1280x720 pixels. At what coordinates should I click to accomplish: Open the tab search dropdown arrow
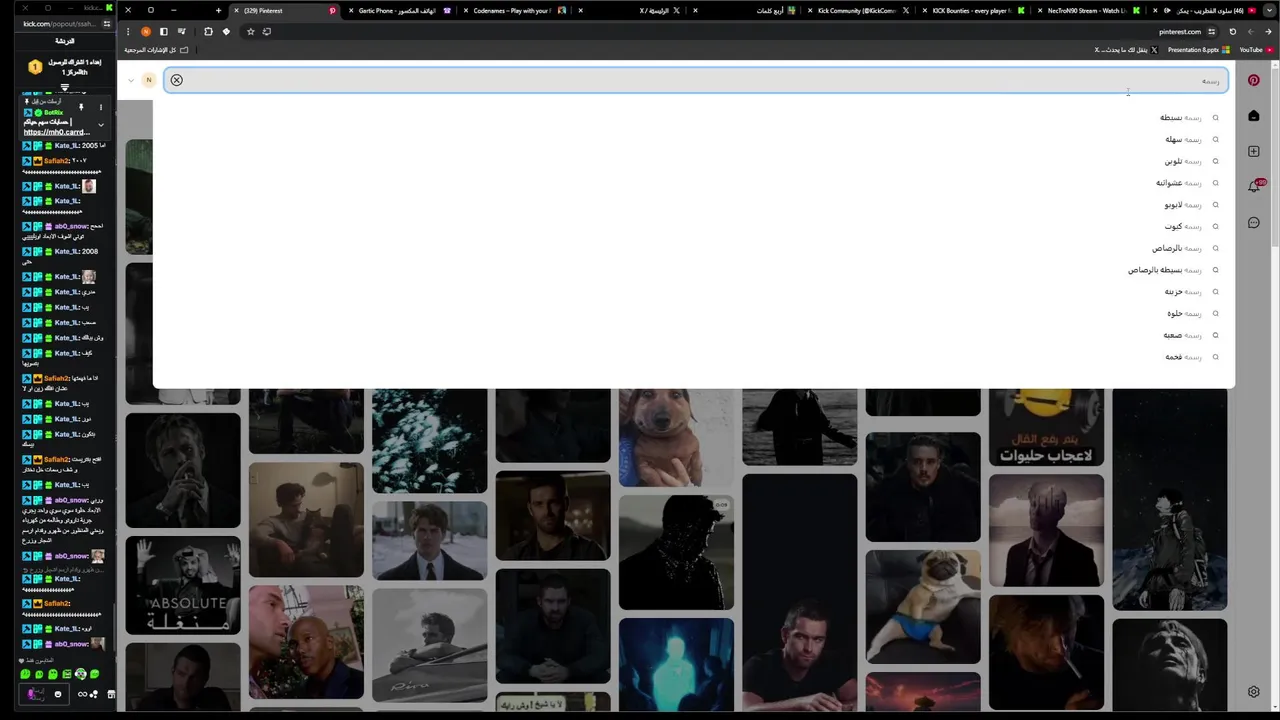click(1269, 11)
